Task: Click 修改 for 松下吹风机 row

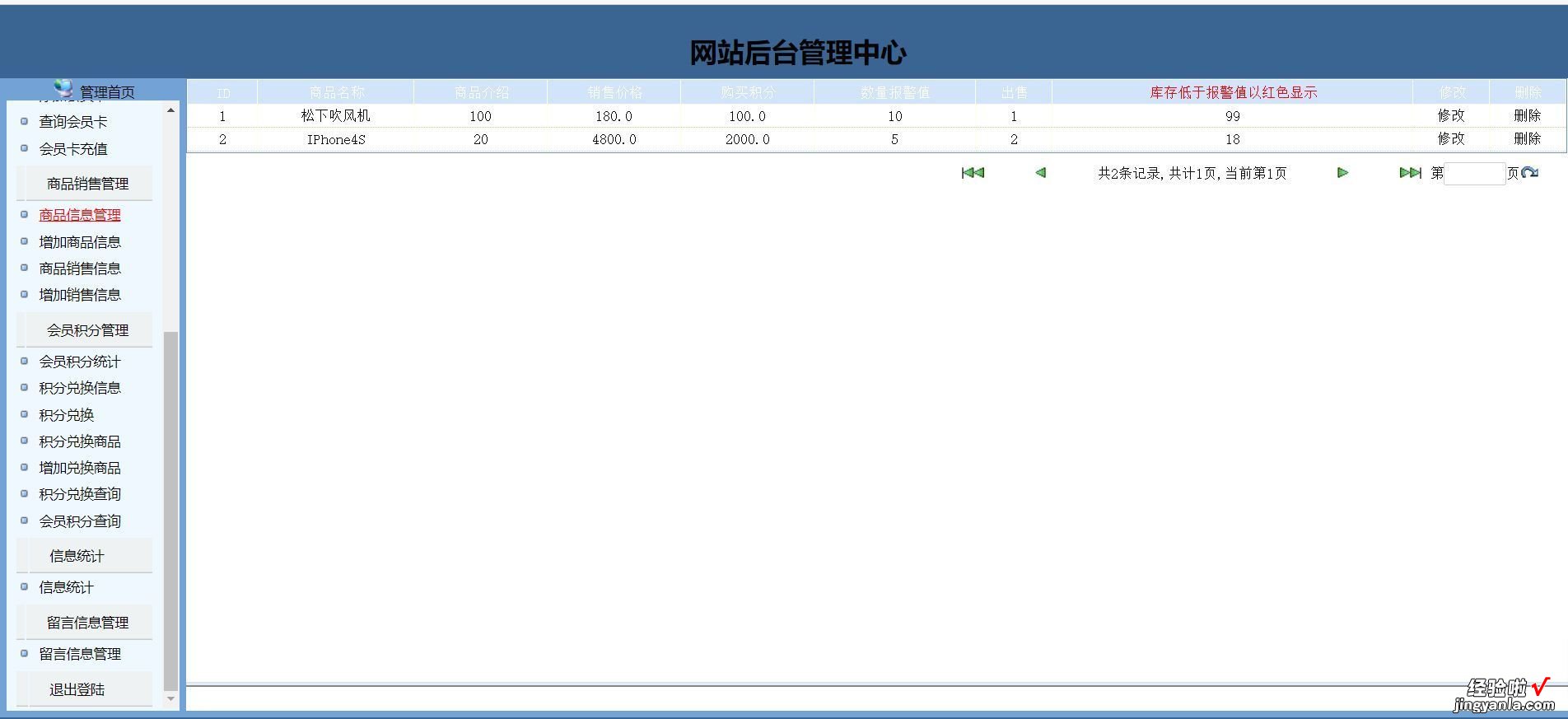Action: (1451, 116)
